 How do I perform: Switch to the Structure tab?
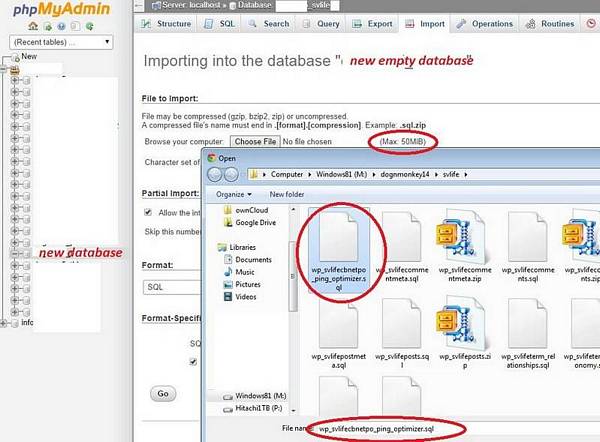point(168,23)
